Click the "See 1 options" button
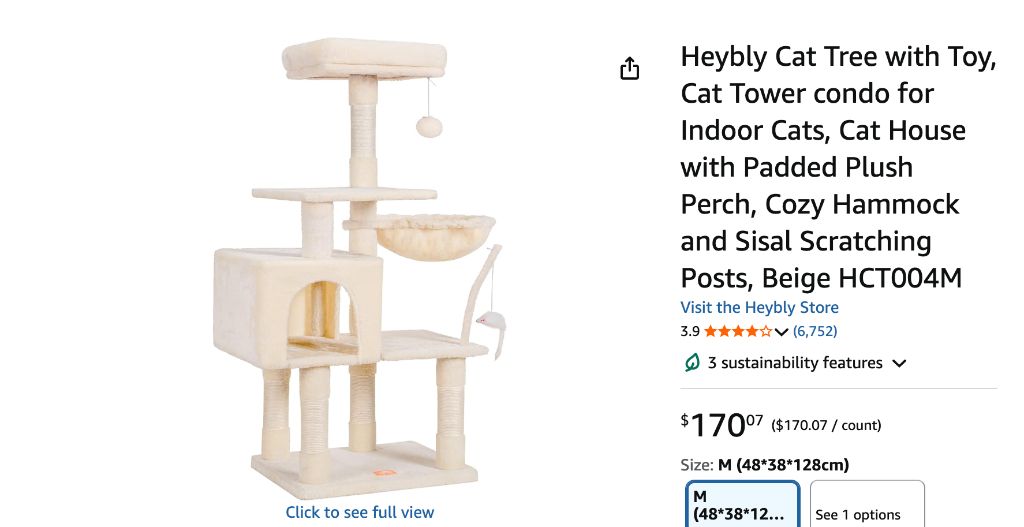The image size is (1024, 527). point(866,508)
